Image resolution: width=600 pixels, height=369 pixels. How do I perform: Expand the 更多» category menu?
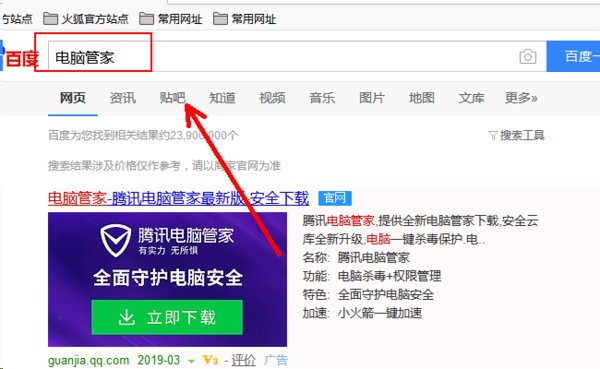(x=521, y=98)
